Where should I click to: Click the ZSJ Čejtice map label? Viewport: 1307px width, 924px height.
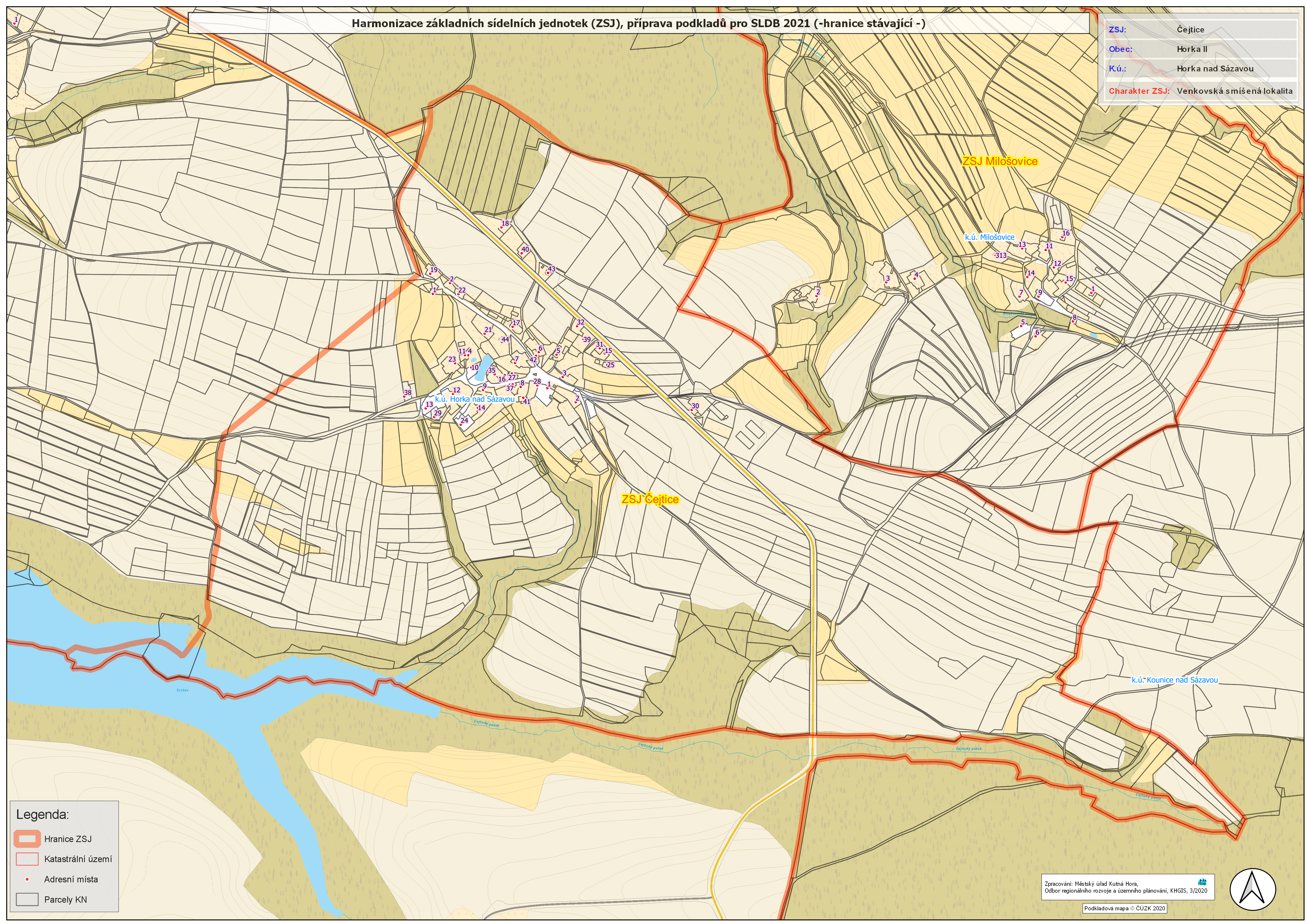click(x=650, y=499)
